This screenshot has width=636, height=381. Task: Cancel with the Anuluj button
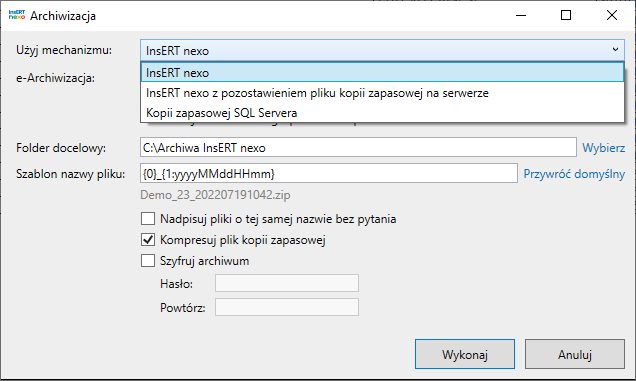(x=574, y=354)
